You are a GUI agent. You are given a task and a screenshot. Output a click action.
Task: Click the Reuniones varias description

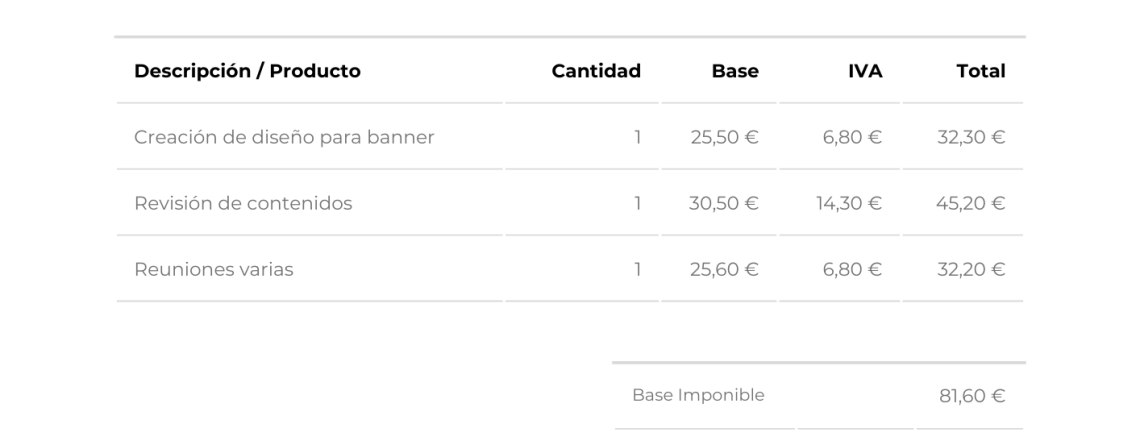tap(214, 270)
